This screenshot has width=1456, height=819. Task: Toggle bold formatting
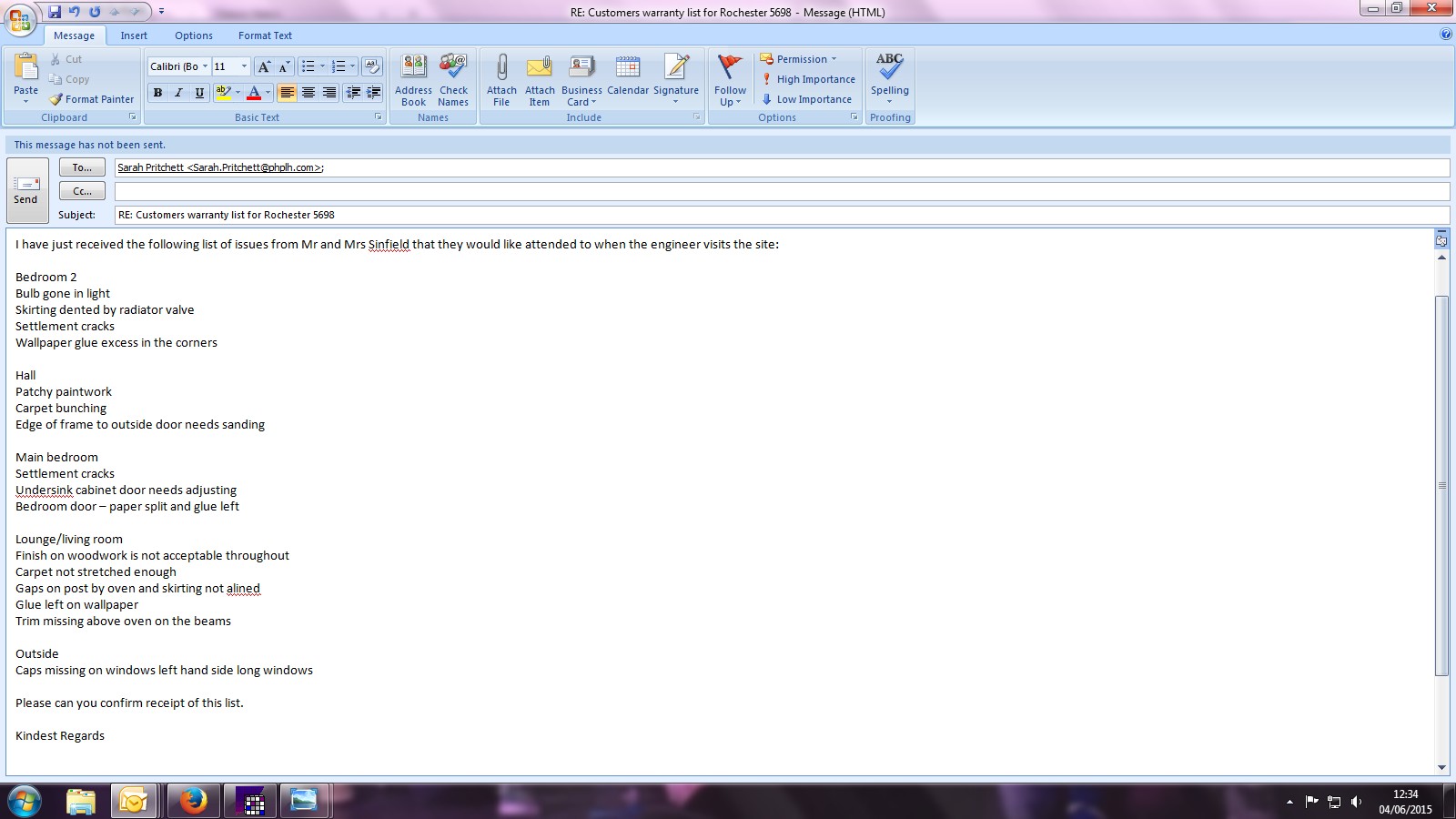tap(157, 93)
